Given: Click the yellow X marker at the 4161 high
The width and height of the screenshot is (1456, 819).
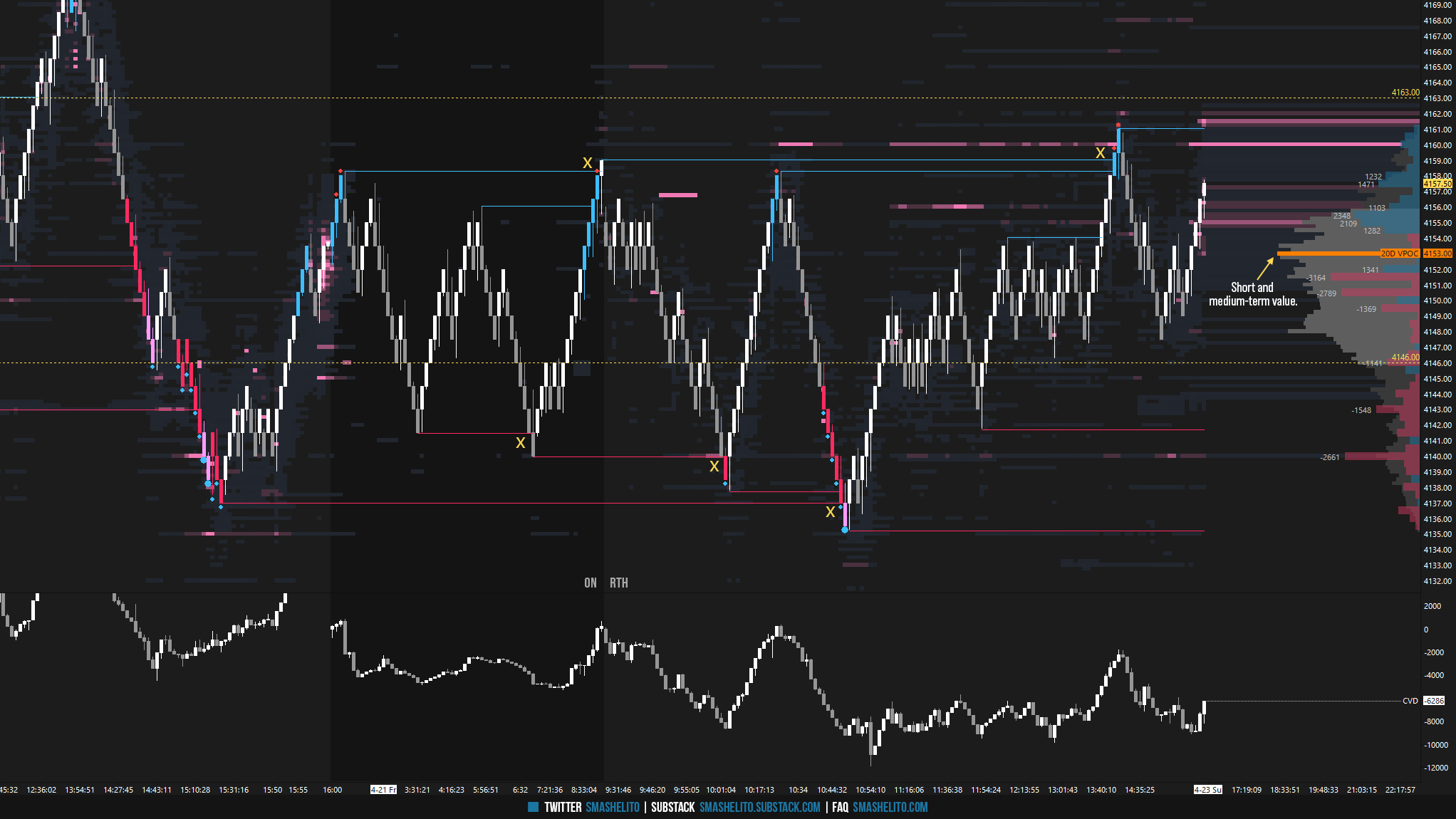Looking at the screenshot, I should (1100, 153).
